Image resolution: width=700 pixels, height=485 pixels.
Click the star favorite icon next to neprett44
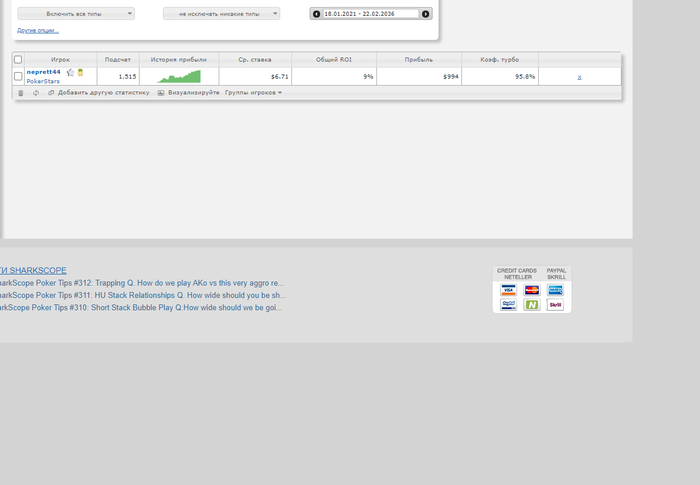click(70, 72)
